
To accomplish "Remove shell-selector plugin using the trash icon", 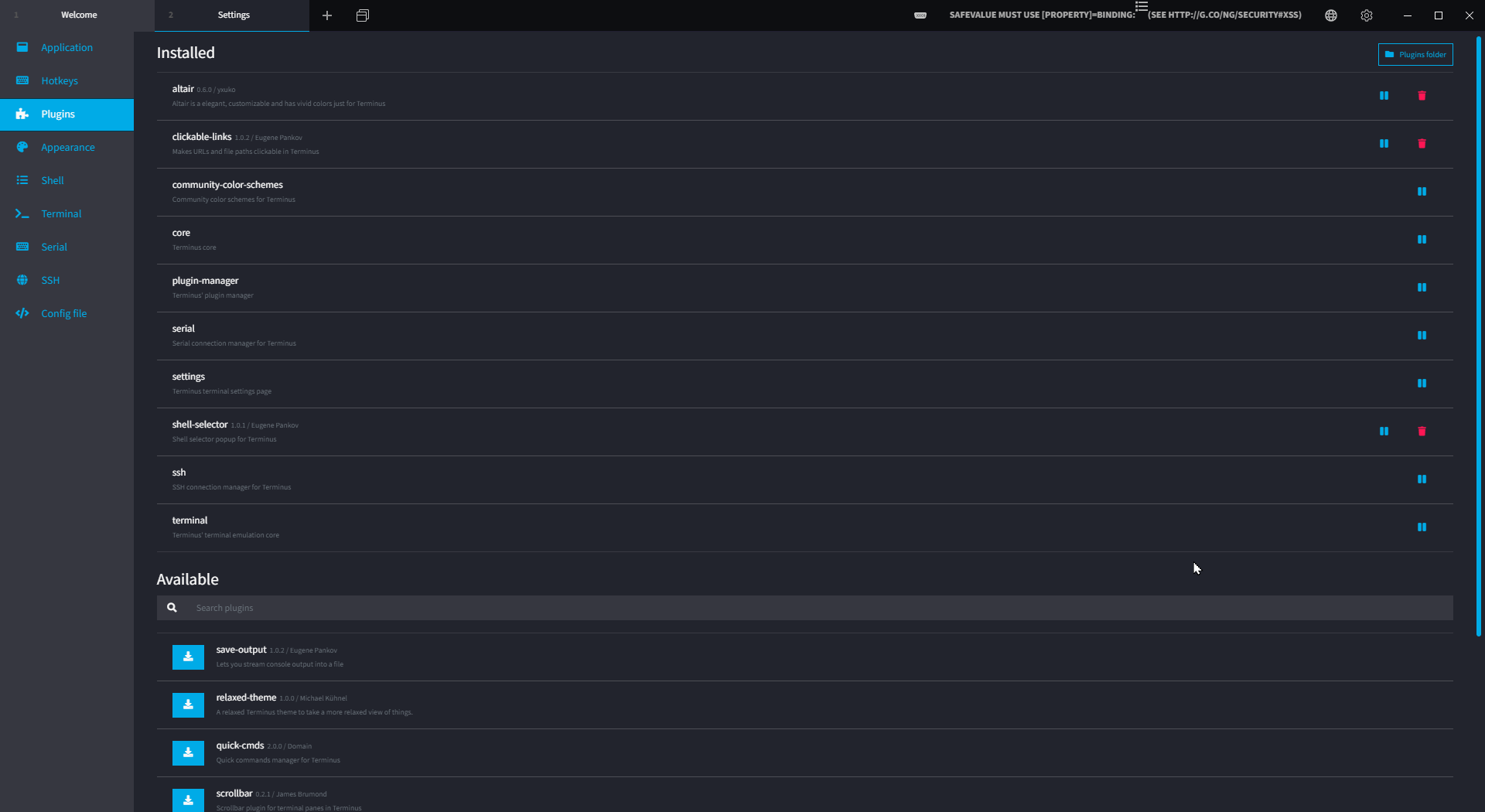I will pos(1422,431).
